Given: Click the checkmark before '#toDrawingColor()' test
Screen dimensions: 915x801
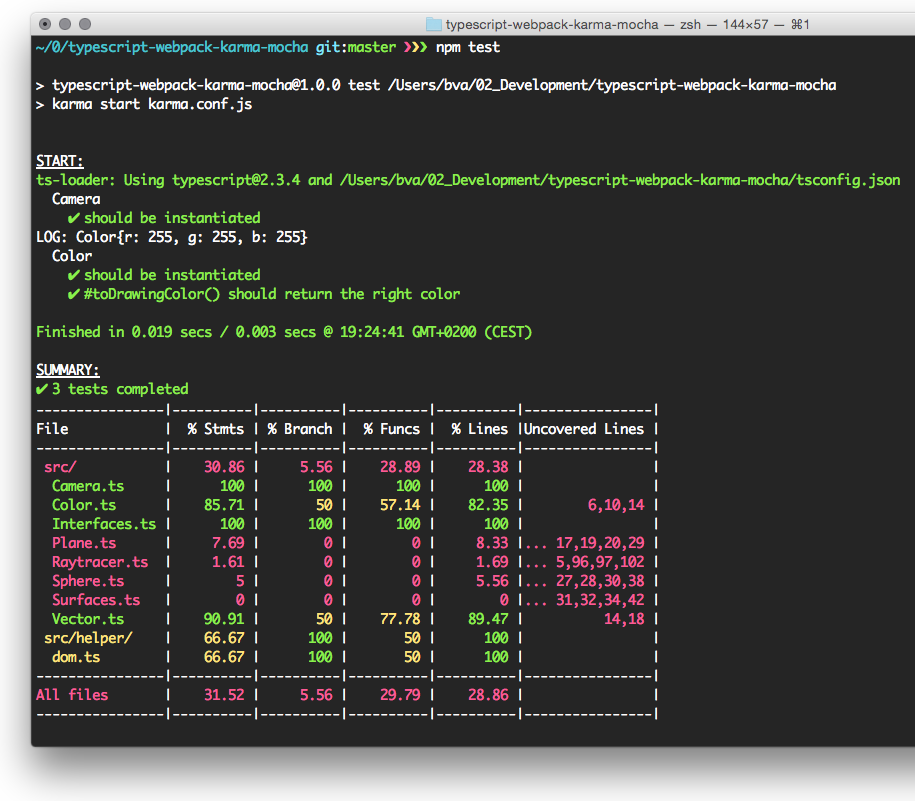Looking at the screenshot, I should coord(74,294).
